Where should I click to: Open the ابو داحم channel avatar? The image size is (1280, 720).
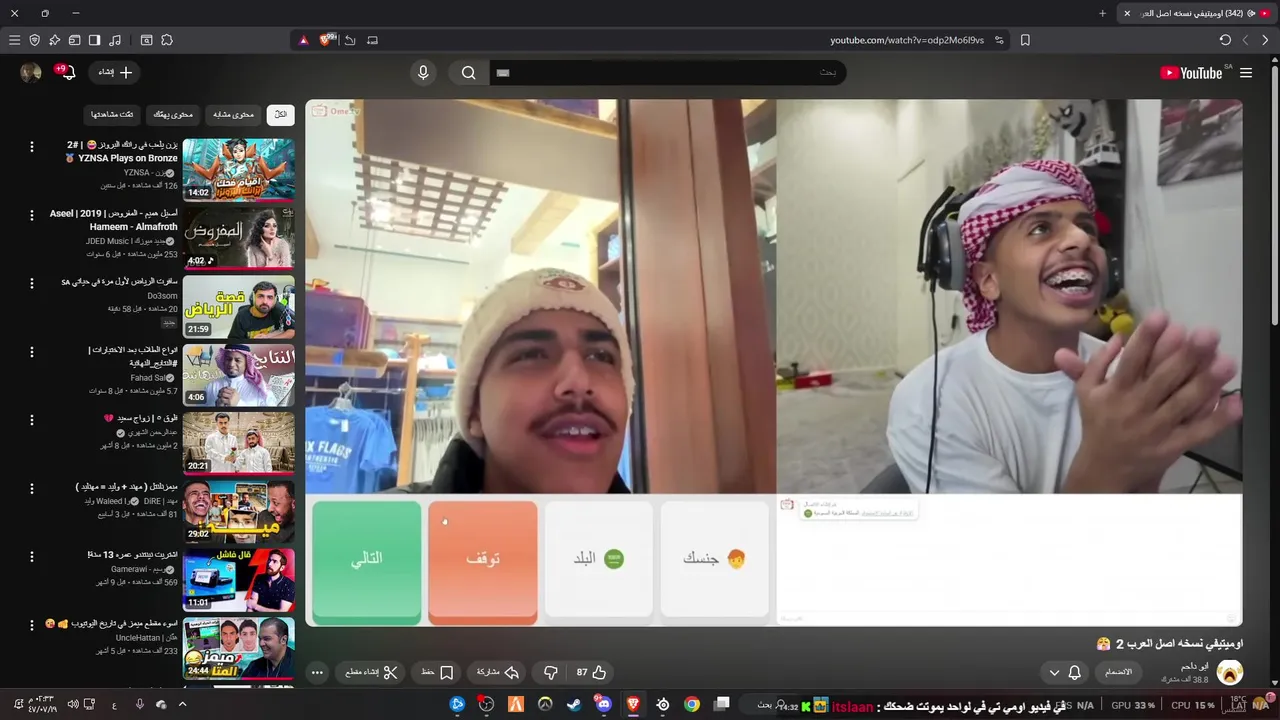point(1229,672)
